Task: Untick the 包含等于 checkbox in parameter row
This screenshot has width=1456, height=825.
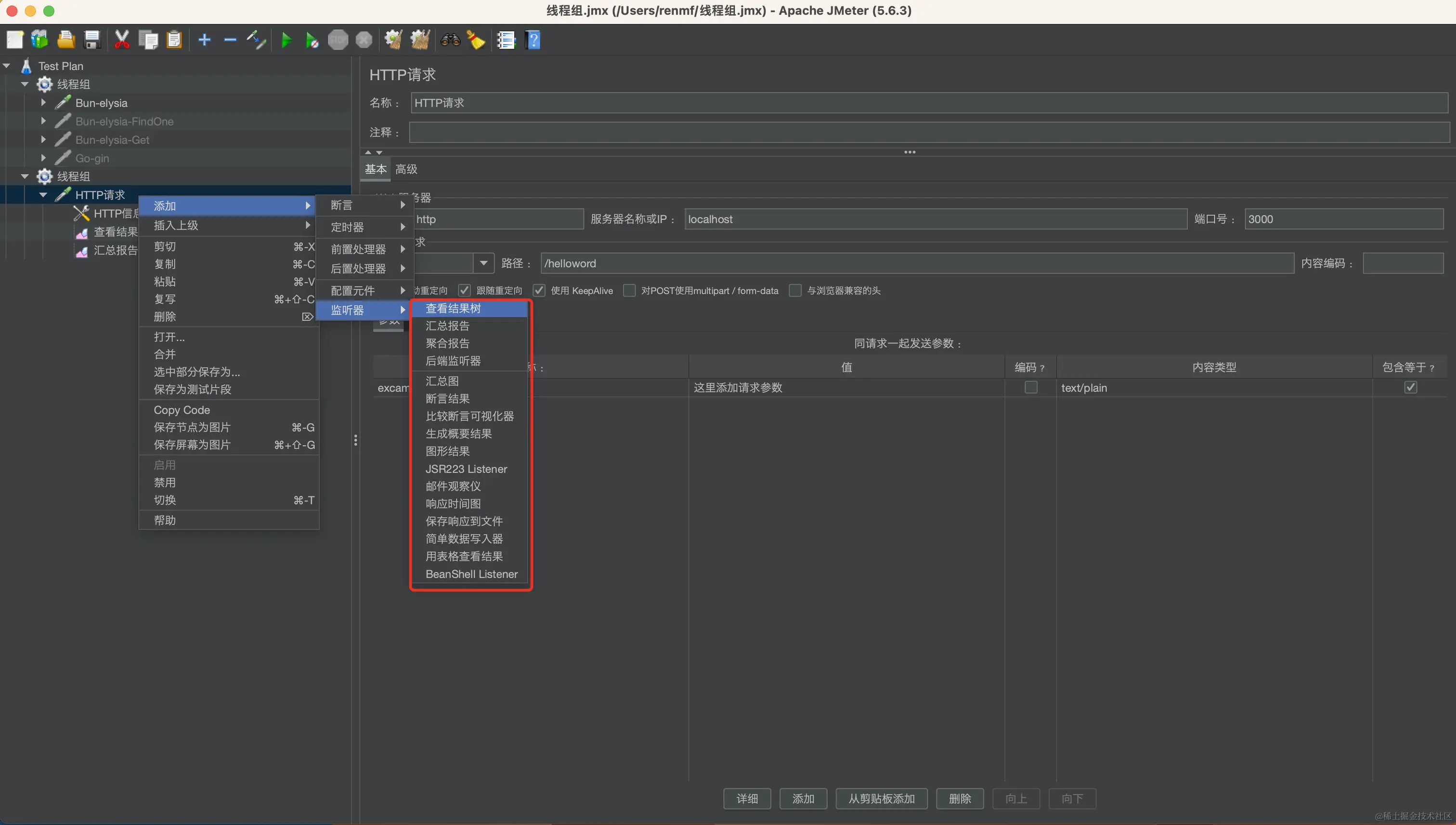Action: pos(1410,387)
